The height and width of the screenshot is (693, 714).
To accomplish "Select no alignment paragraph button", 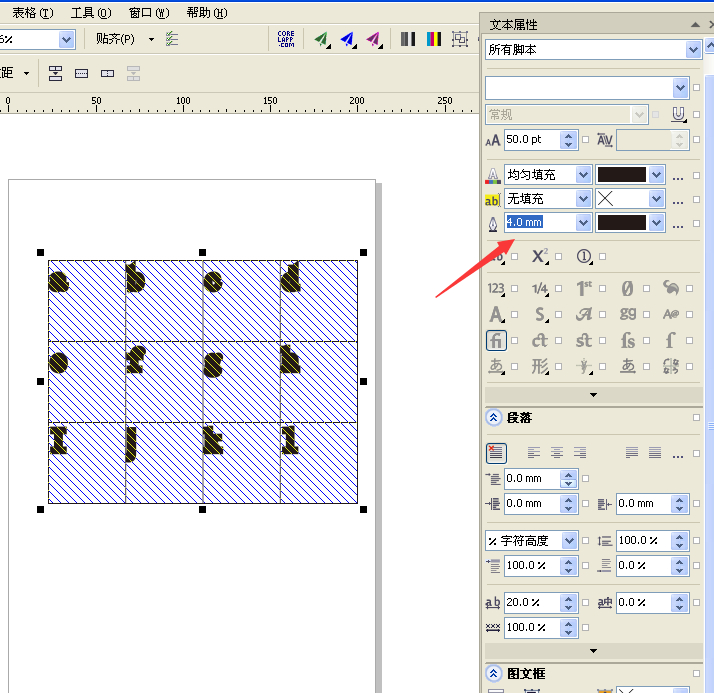I will tap(496, 453).
